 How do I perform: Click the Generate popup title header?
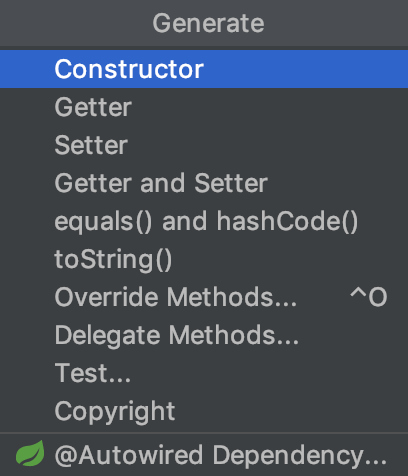[208, 23]
